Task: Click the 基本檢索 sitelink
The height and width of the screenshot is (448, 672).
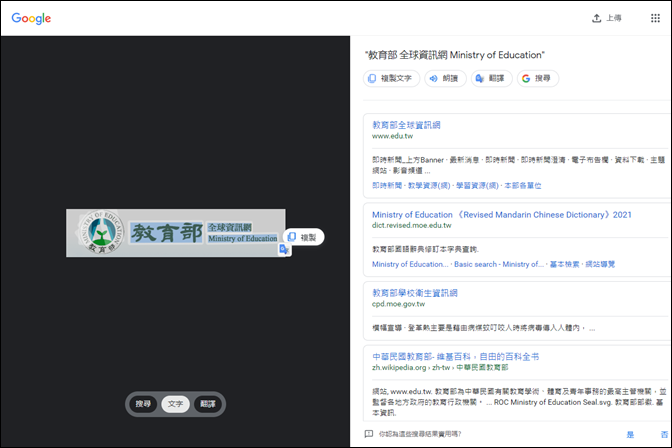Action: pyautogui.click(x=564, y=264)
